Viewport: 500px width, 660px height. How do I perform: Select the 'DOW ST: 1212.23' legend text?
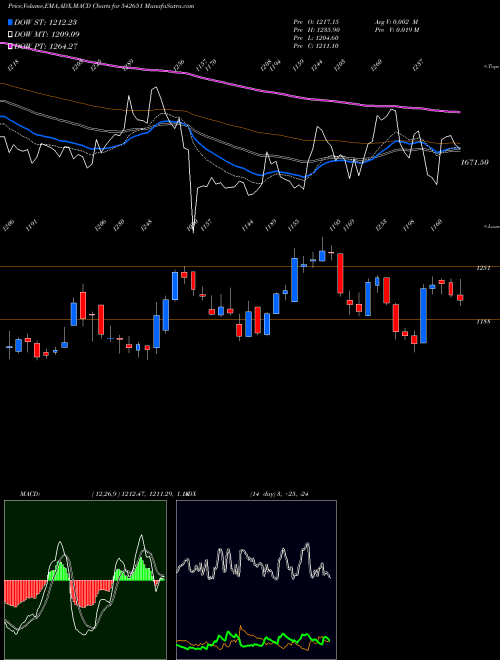[46, 22]
